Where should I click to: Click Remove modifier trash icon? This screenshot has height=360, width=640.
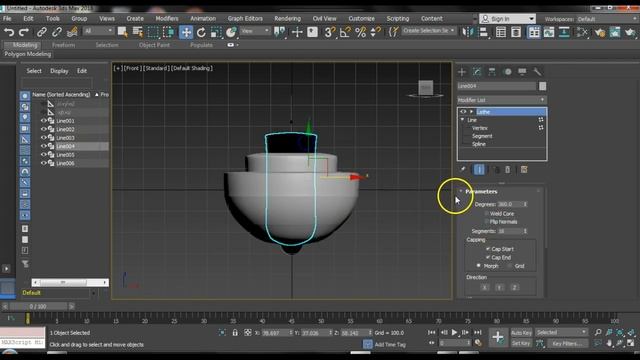(507, 169)
